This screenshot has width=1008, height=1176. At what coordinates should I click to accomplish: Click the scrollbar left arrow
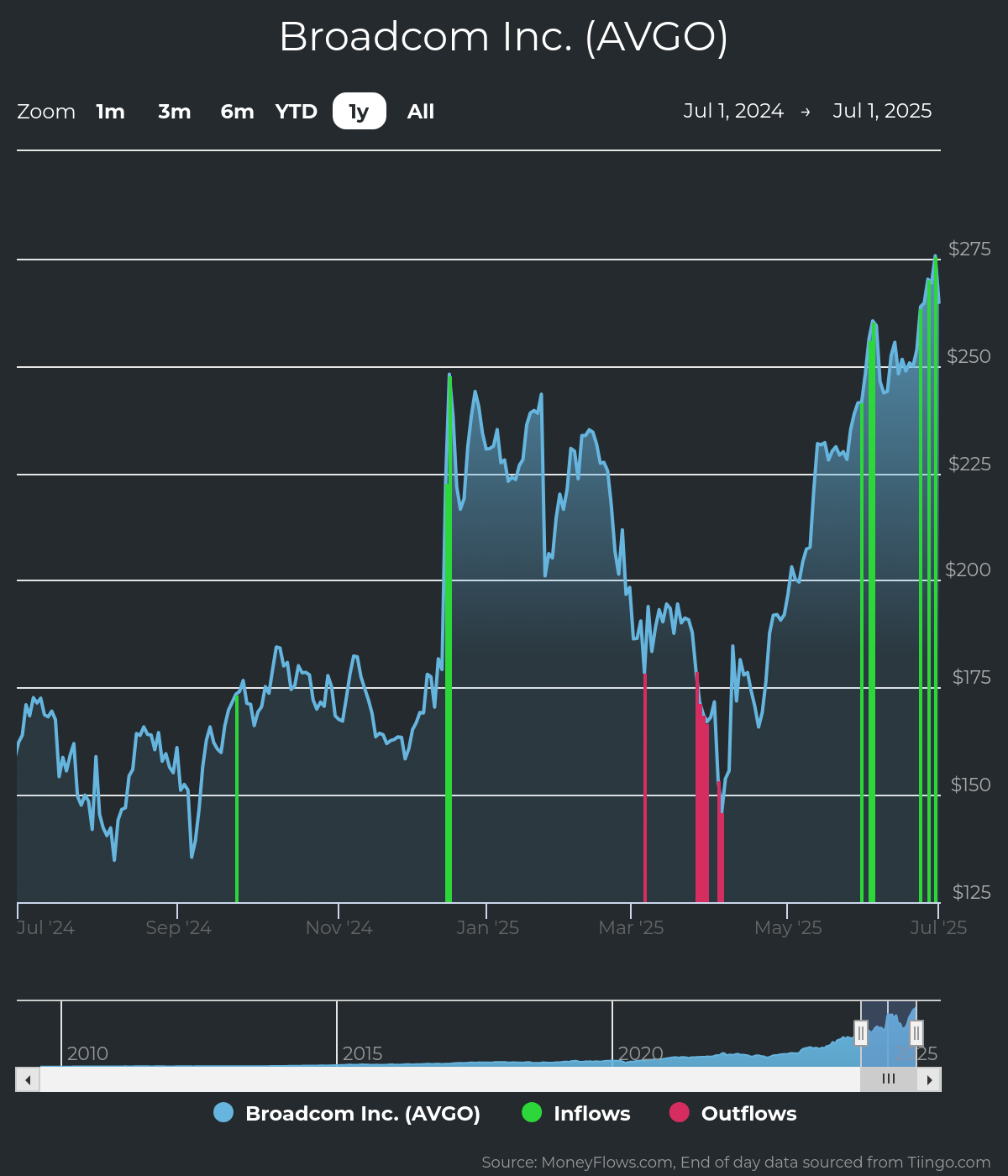28,1079
